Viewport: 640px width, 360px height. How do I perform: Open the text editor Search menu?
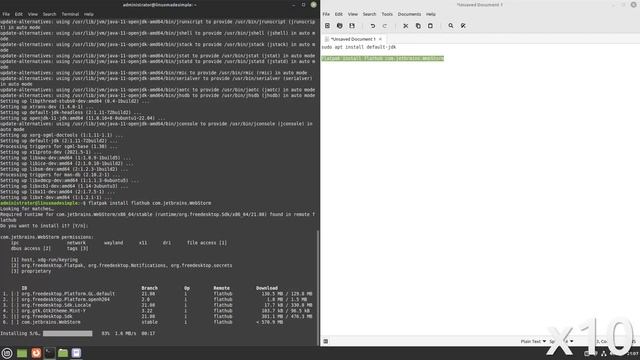(369, 14)
